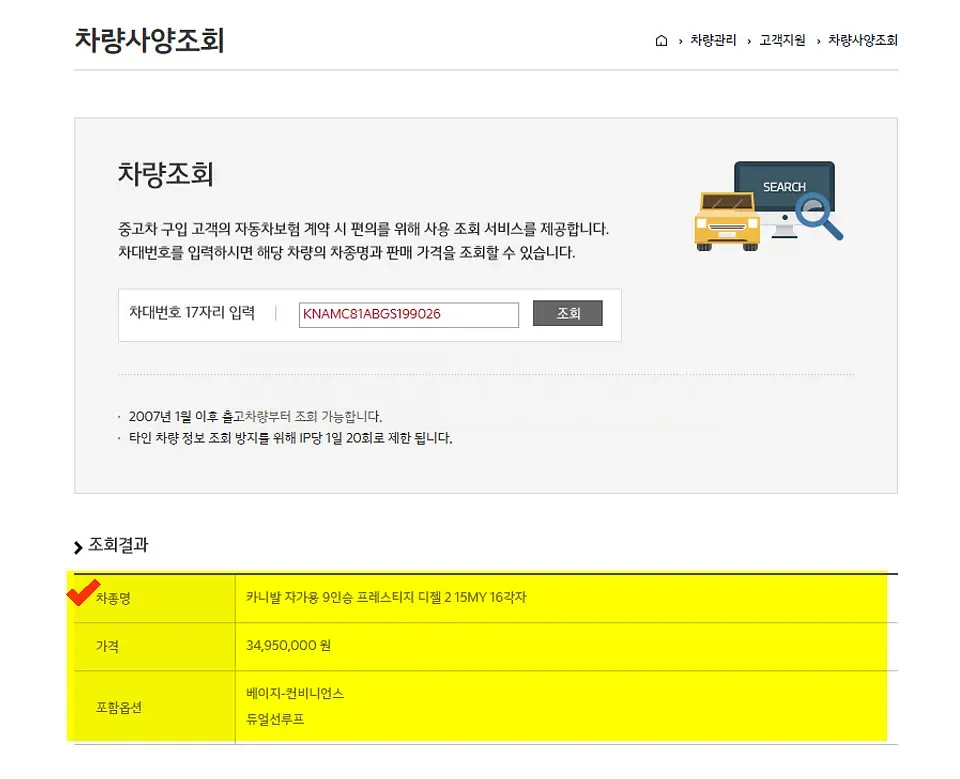Click the 2007년 1월 이후 notice line

point(255,416)
